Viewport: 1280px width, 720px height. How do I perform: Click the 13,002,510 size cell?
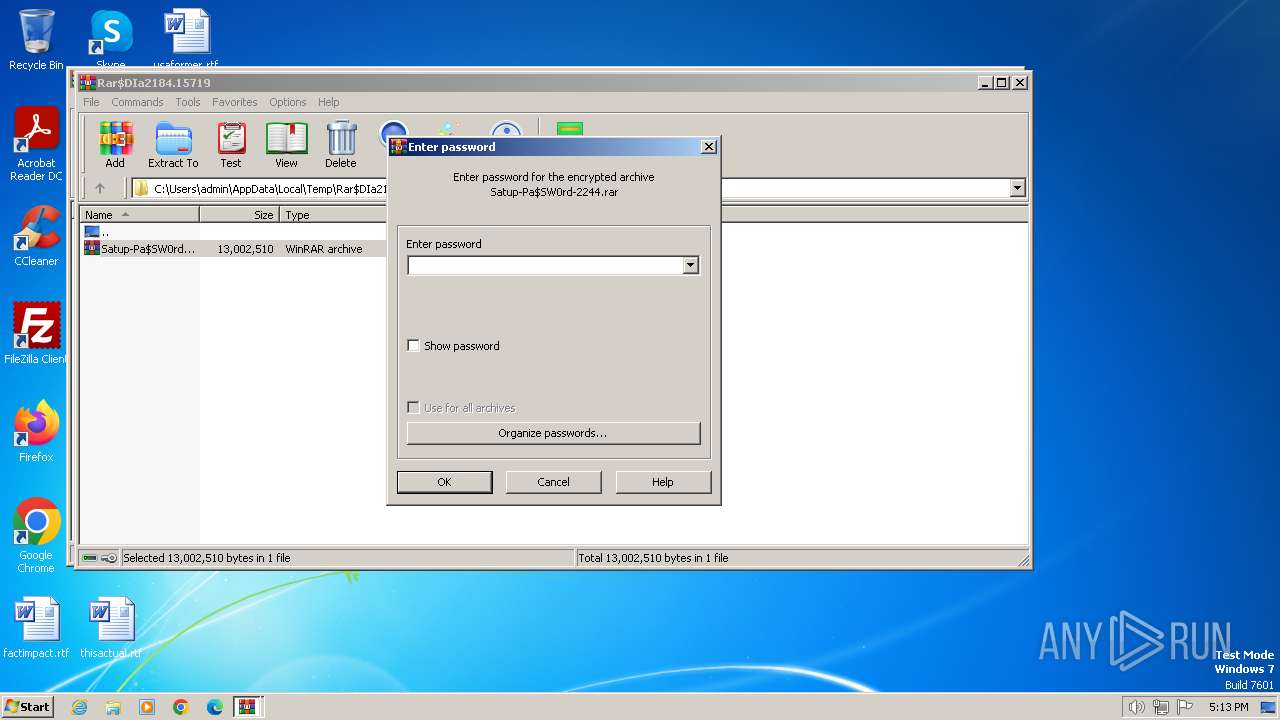tap(245, 249)
